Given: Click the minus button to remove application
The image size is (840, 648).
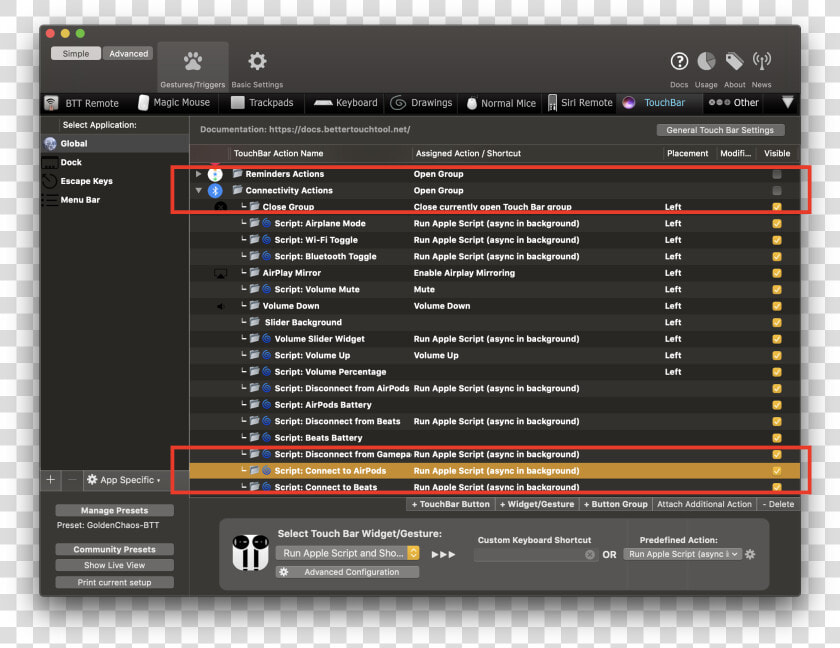Looking at the screenshot, I should pos(72,480).
